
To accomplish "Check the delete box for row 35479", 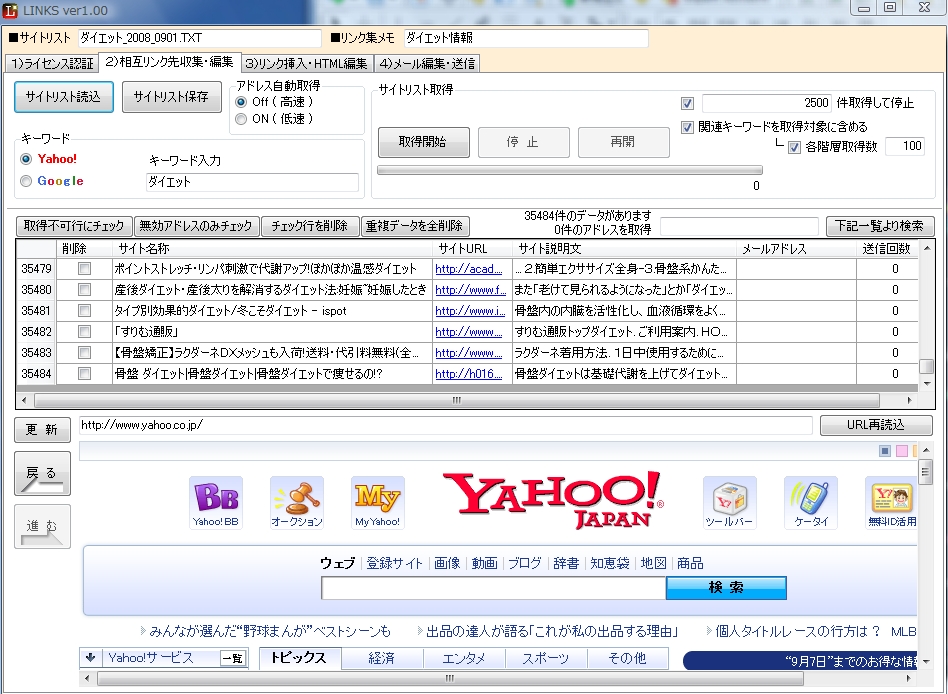I will (x=85, y=268).
